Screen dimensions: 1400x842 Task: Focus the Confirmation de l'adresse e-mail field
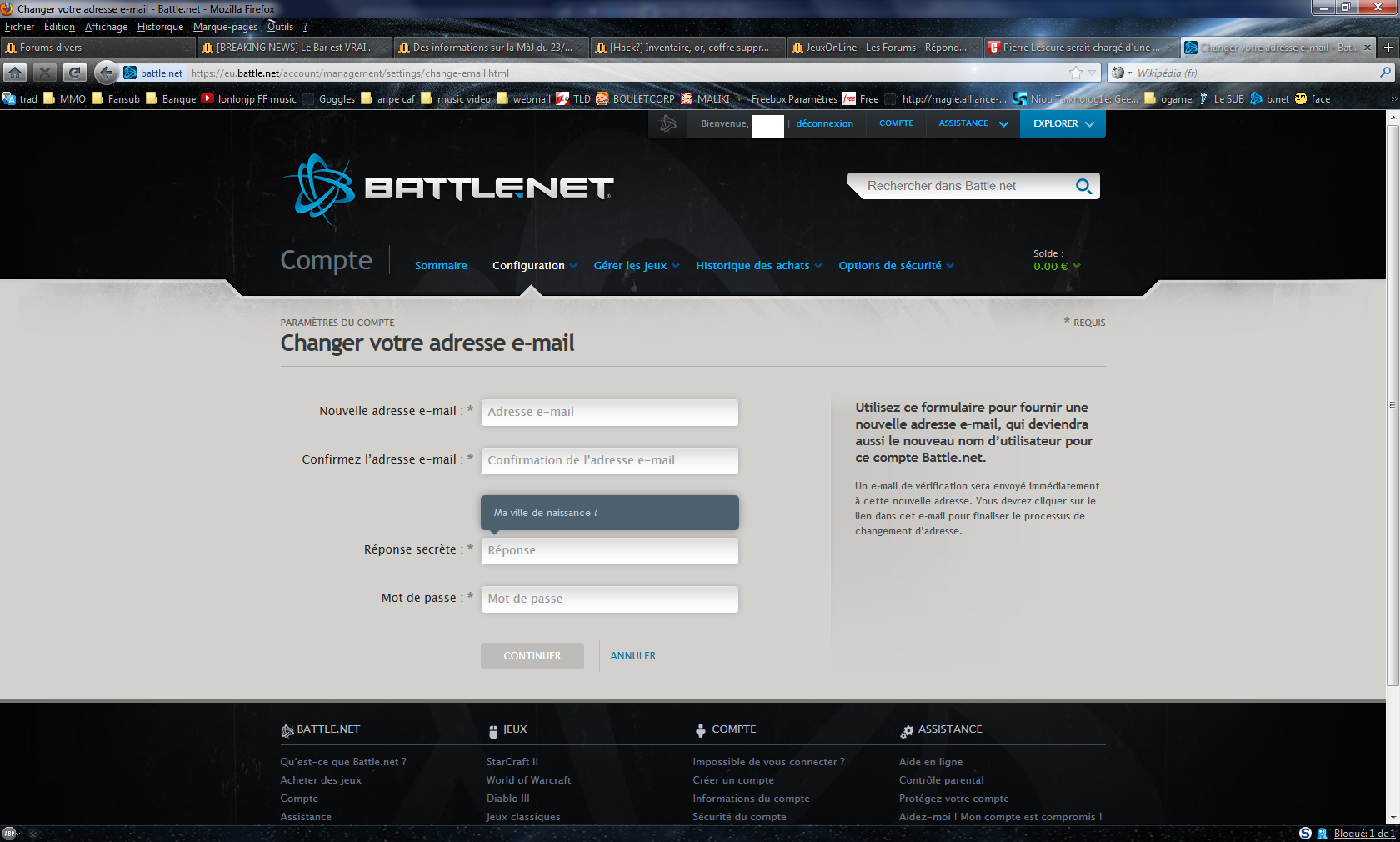pos(609,460)
